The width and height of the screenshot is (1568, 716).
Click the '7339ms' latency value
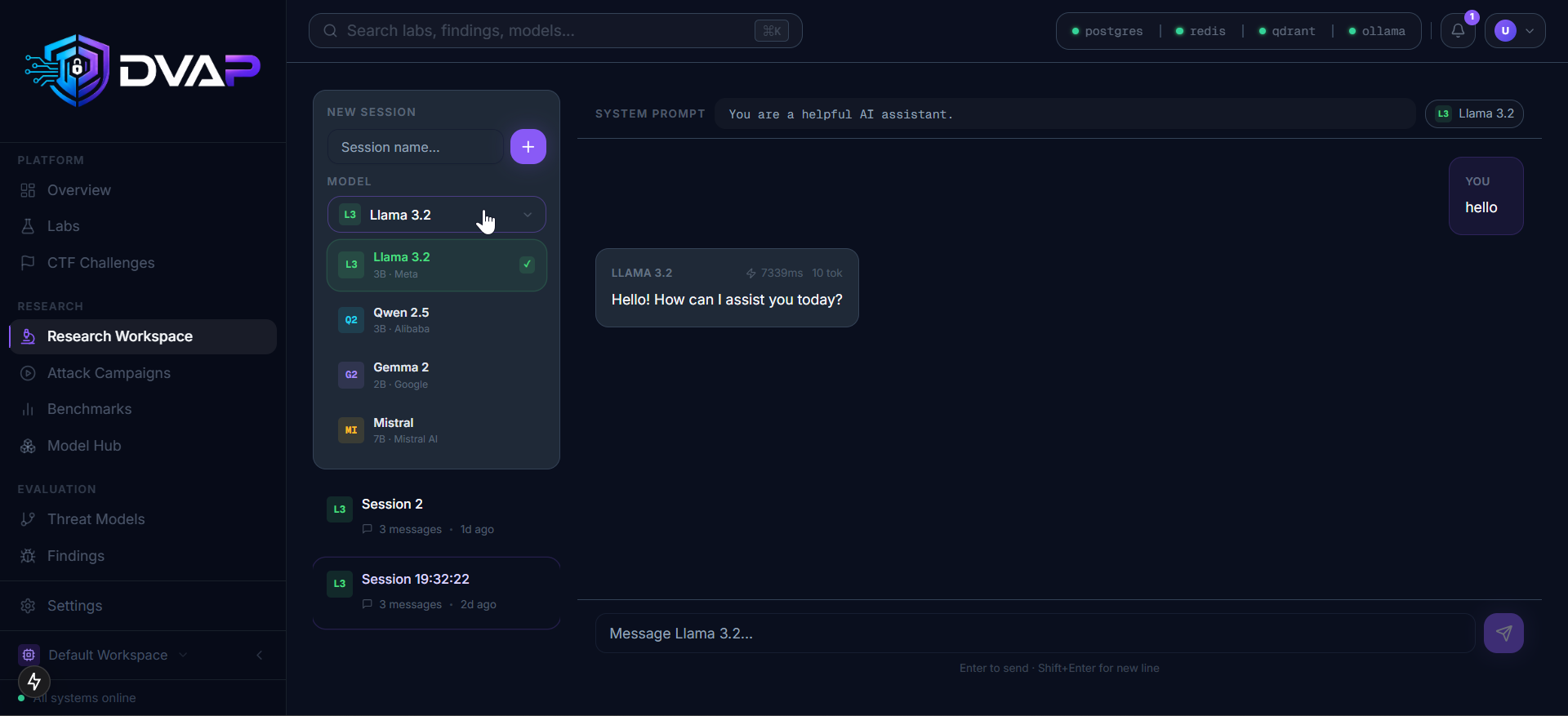782,274
